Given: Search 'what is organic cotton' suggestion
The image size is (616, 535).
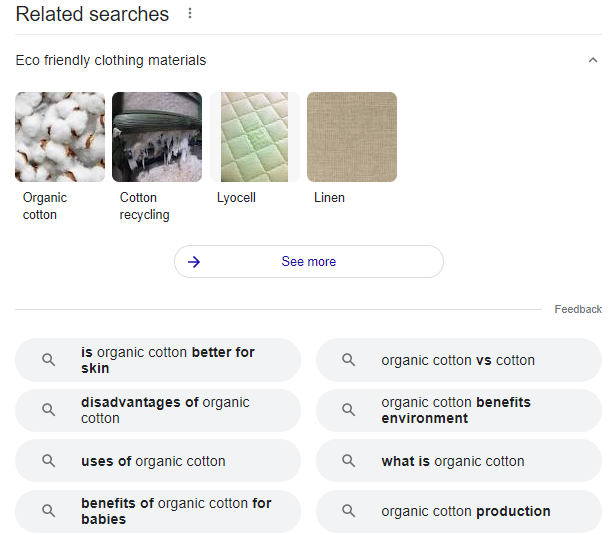Looking at the screenshot, I should click(x=459, y=460).
